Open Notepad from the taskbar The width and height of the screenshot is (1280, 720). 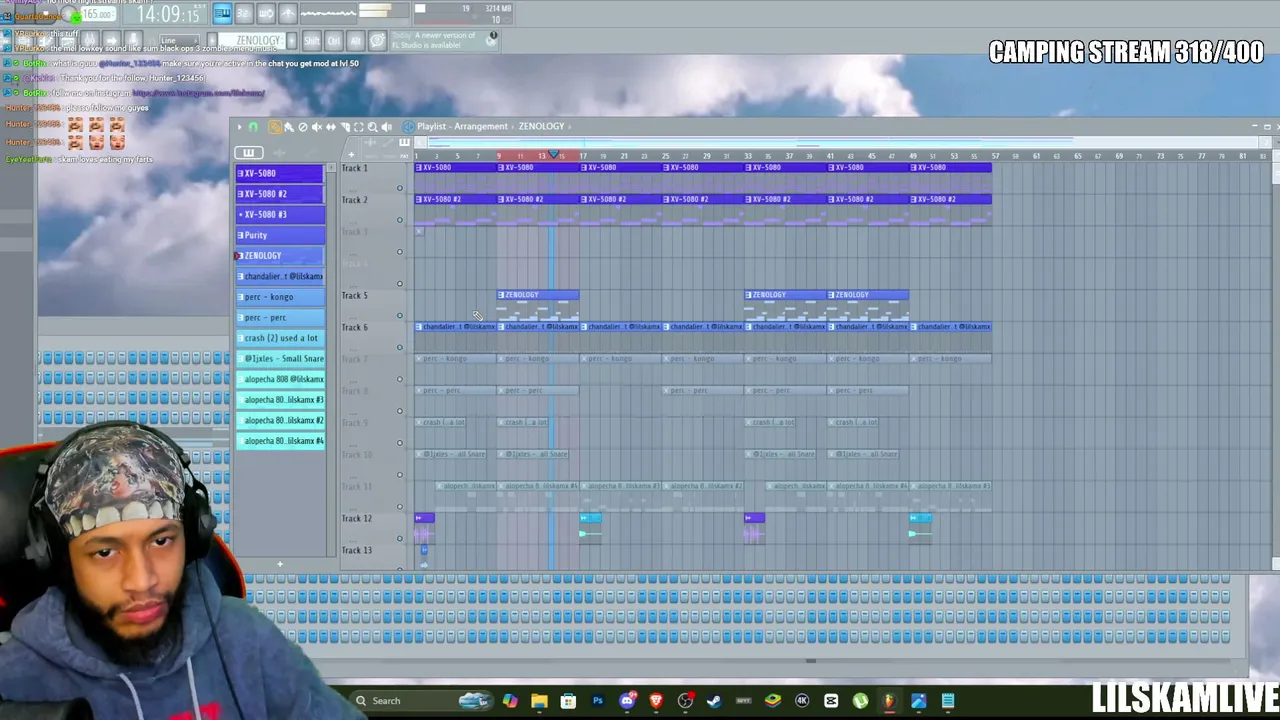pos(948,701)
